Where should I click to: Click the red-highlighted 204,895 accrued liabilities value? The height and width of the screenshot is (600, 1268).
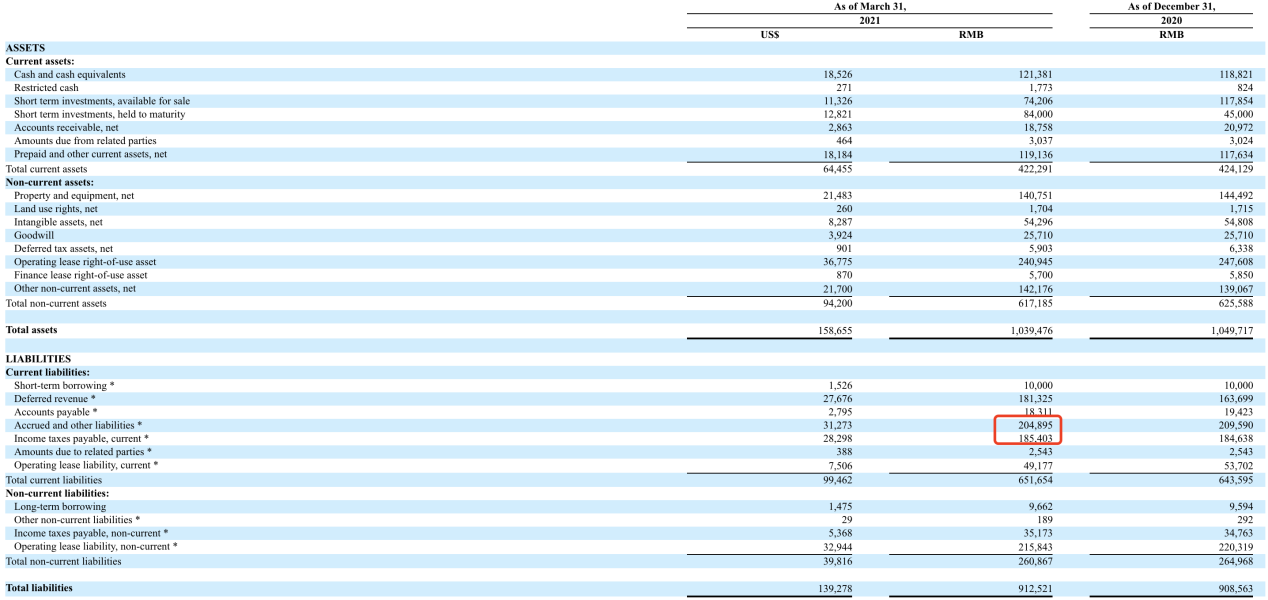pos(1028,425)
